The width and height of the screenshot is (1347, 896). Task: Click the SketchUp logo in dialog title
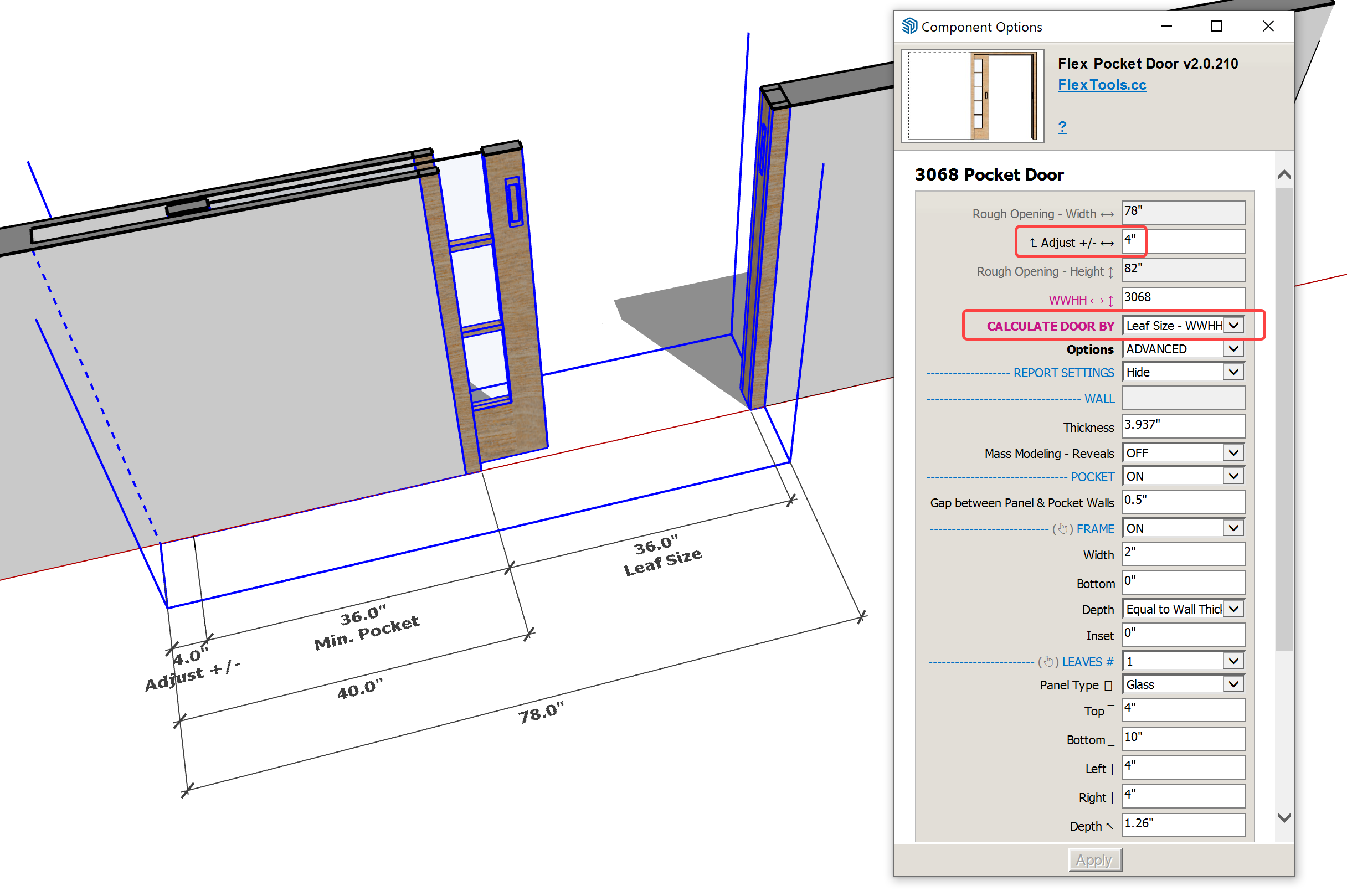click(909, 26)
